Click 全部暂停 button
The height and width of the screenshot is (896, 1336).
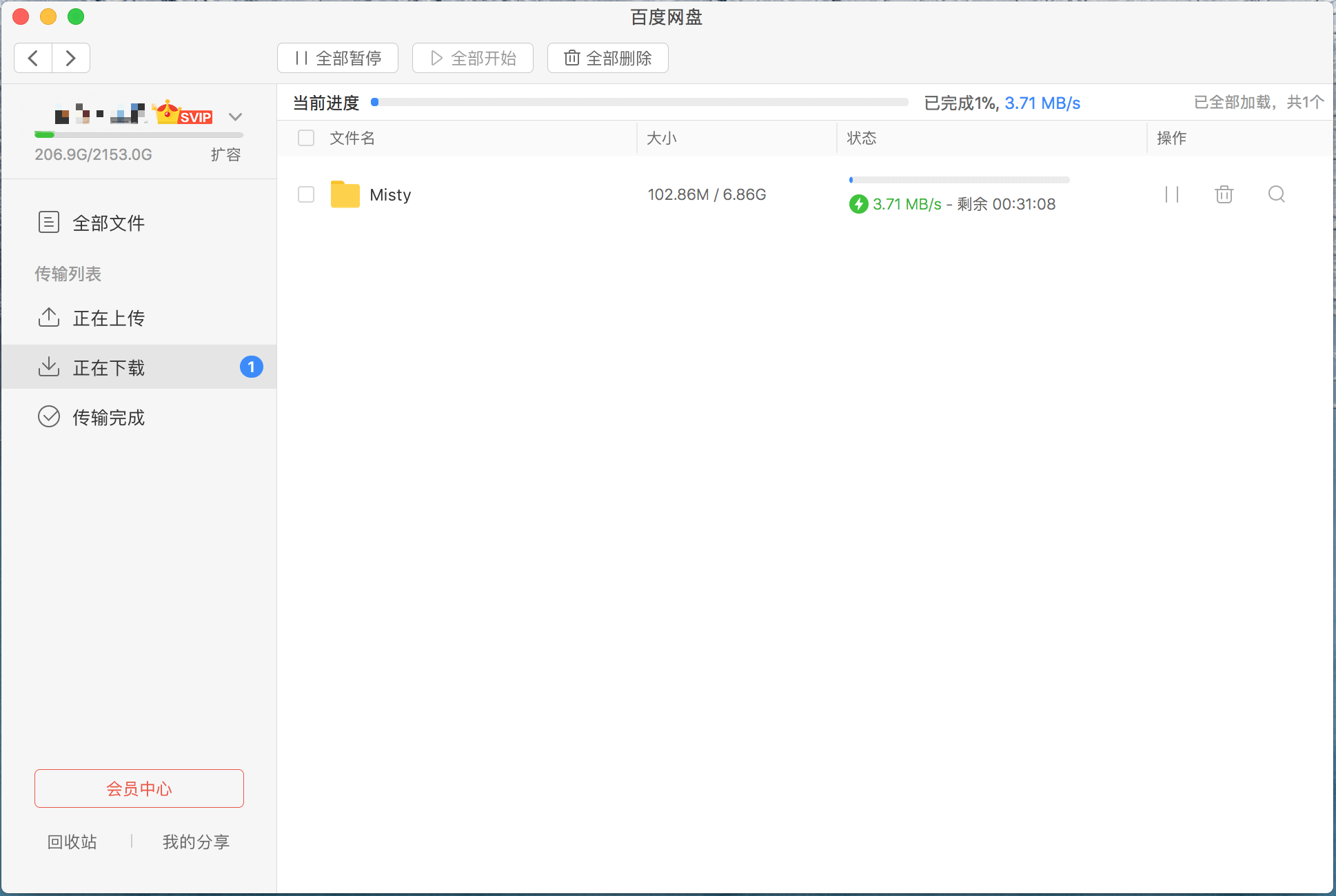338,58
